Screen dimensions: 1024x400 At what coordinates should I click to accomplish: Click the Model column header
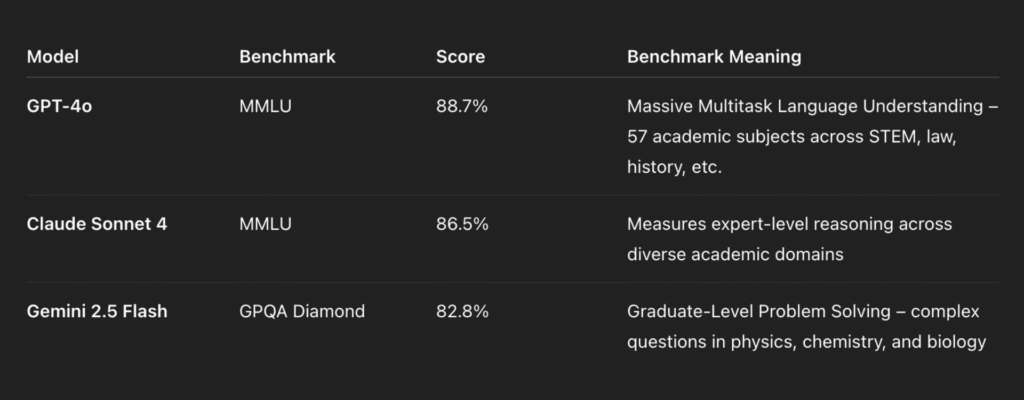coord(52,57)
